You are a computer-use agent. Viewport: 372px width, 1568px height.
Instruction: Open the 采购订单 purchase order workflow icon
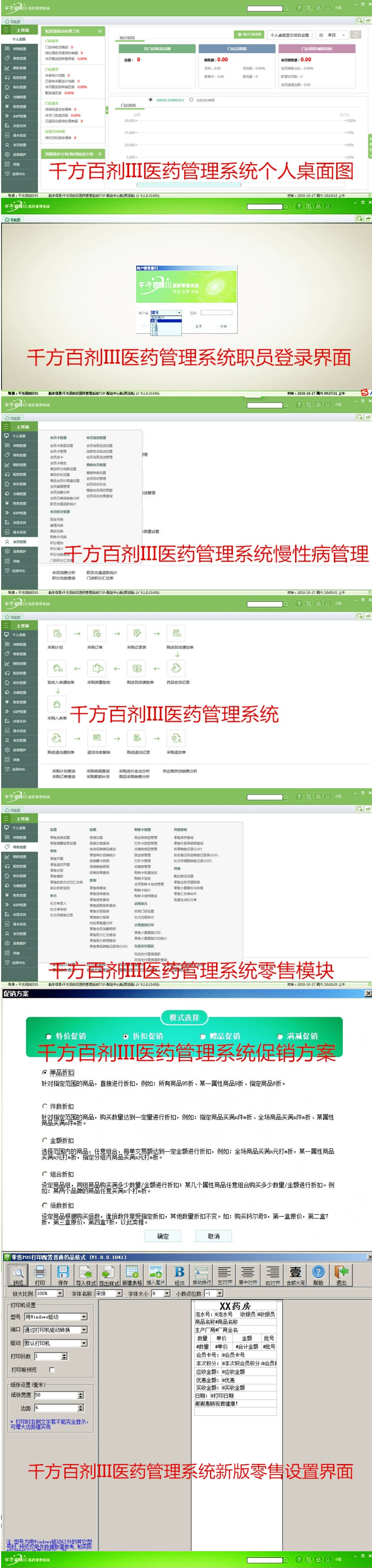[97, 634]
